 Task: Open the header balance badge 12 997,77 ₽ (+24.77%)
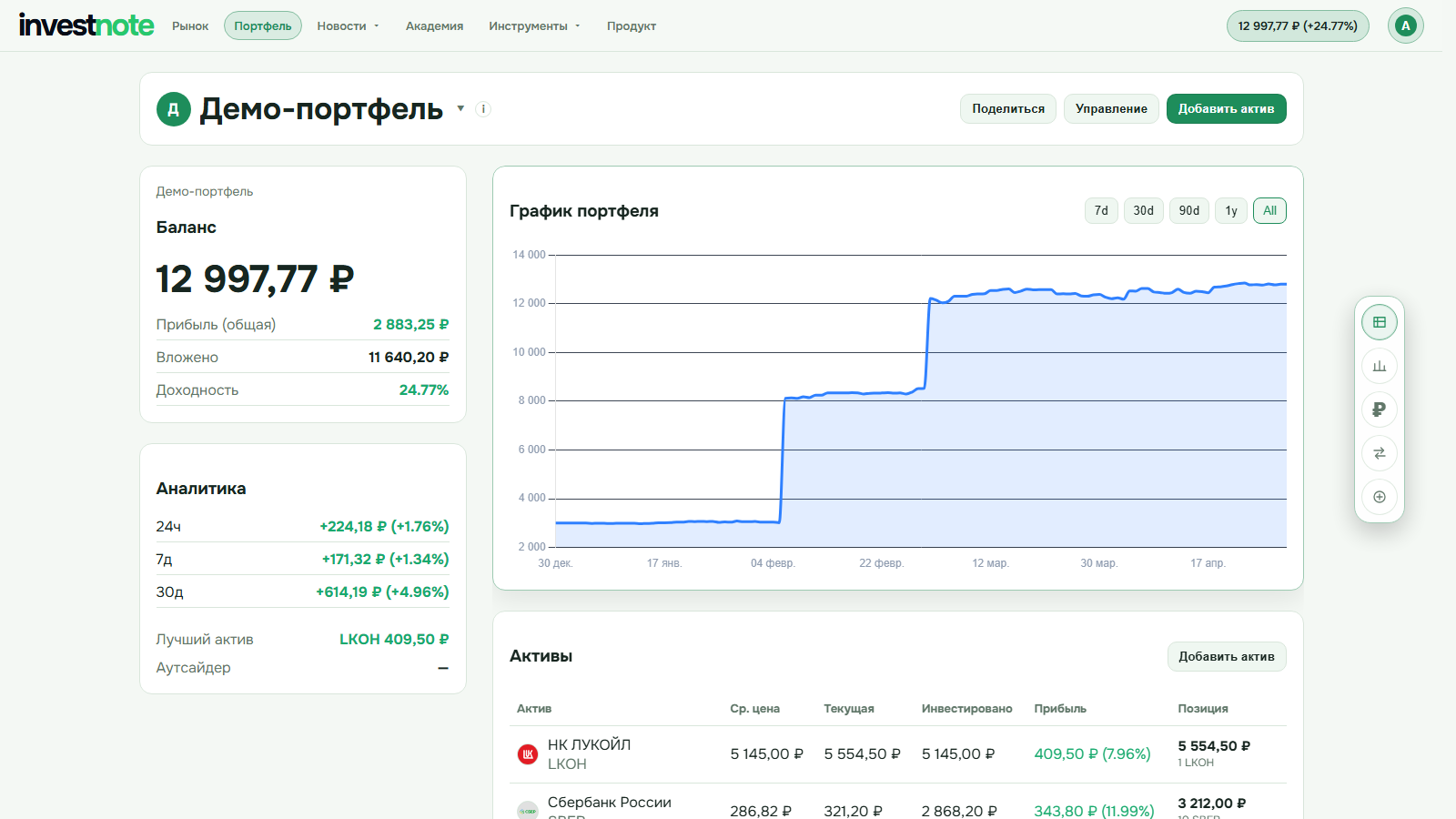pos(1298,25)
